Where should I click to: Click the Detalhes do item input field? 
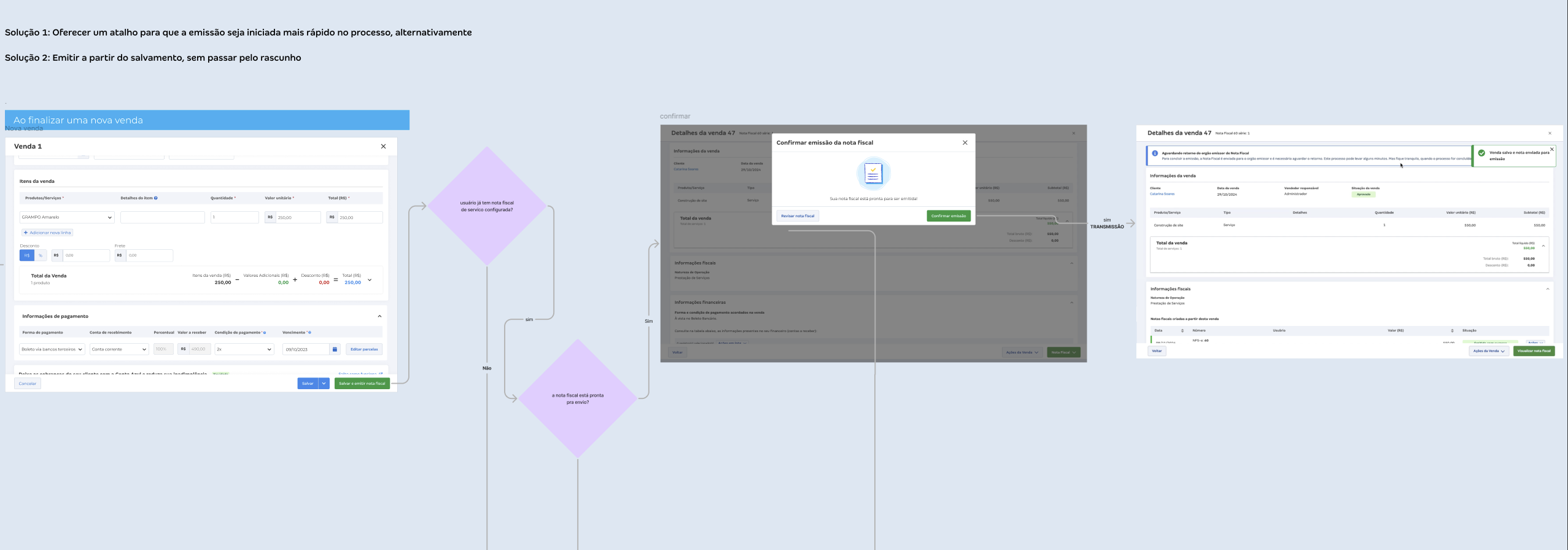(x=162, y=217)
